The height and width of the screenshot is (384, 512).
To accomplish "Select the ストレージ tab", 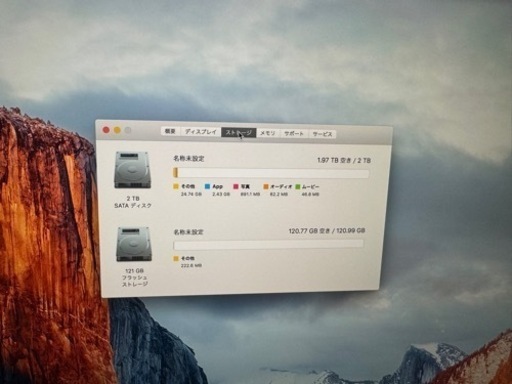I will point(239,133).
